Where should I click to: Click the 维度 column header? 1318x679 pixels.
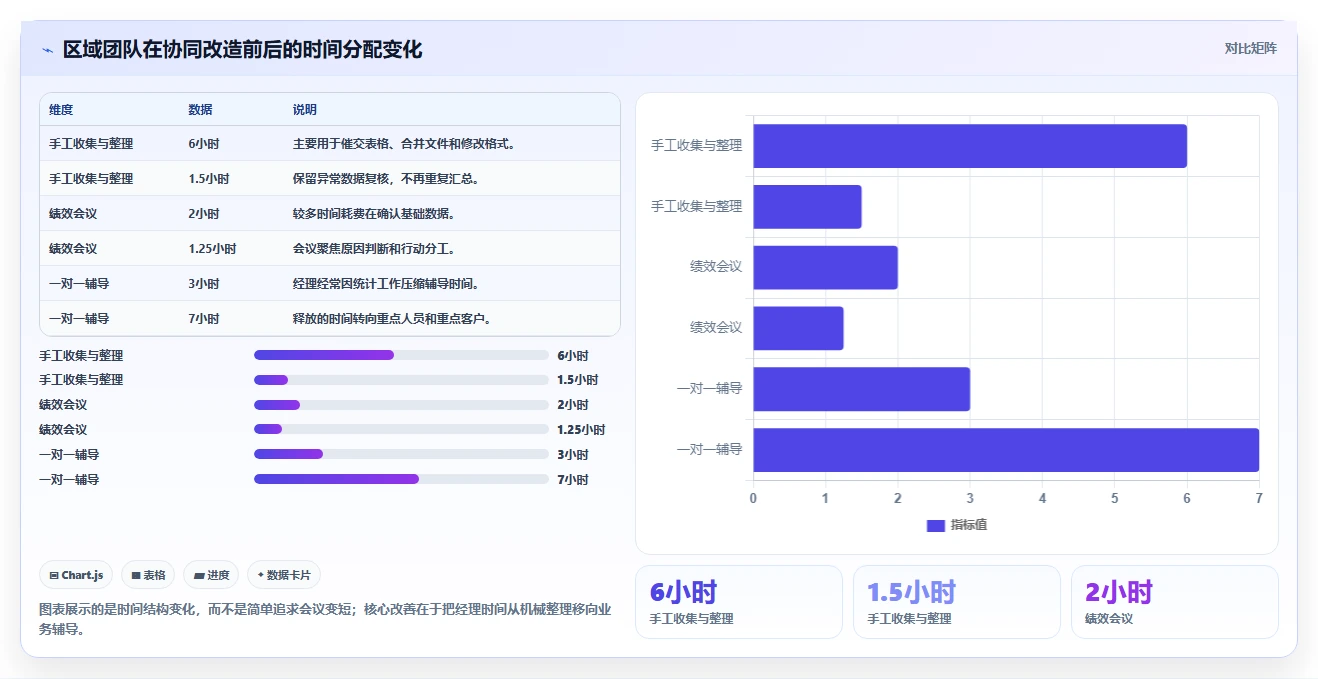coord(61,110)
